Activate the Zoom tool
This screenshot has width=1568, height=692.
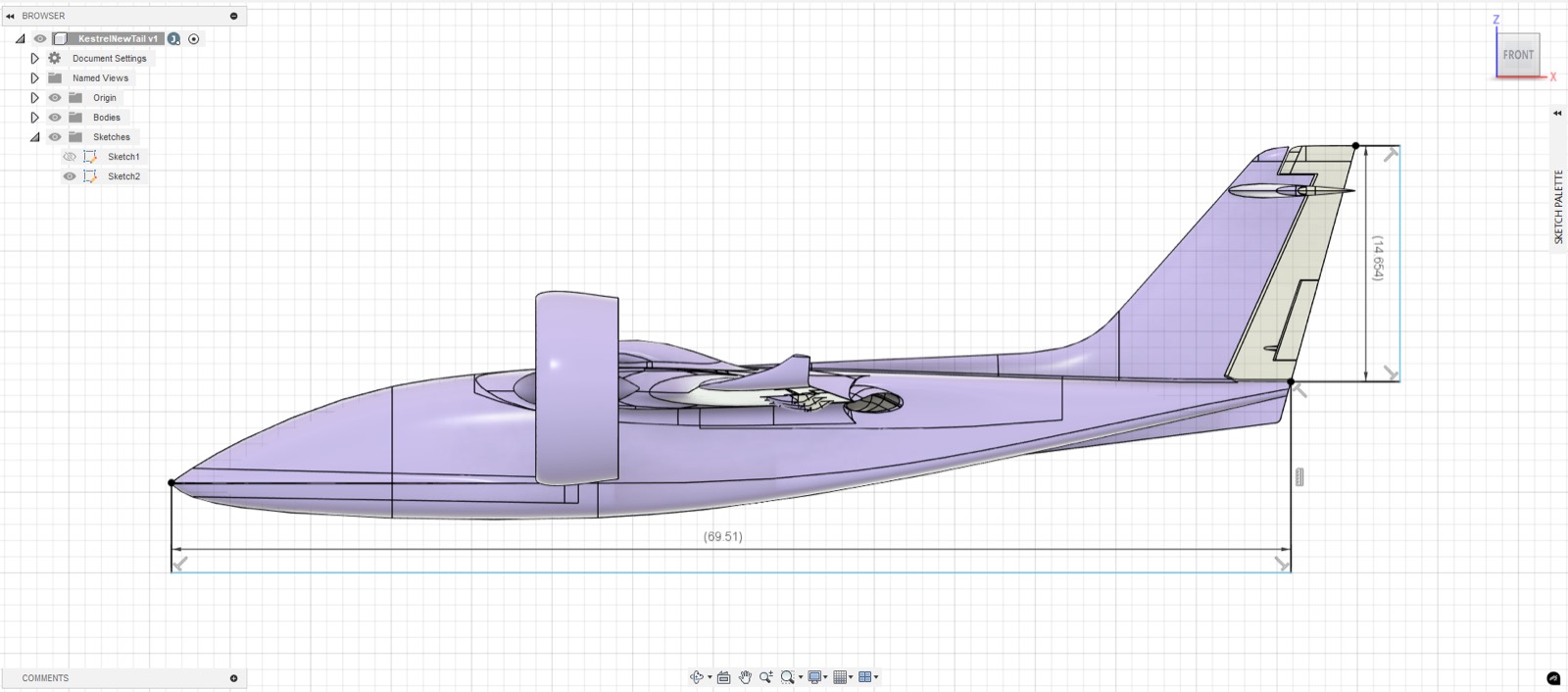766,677
